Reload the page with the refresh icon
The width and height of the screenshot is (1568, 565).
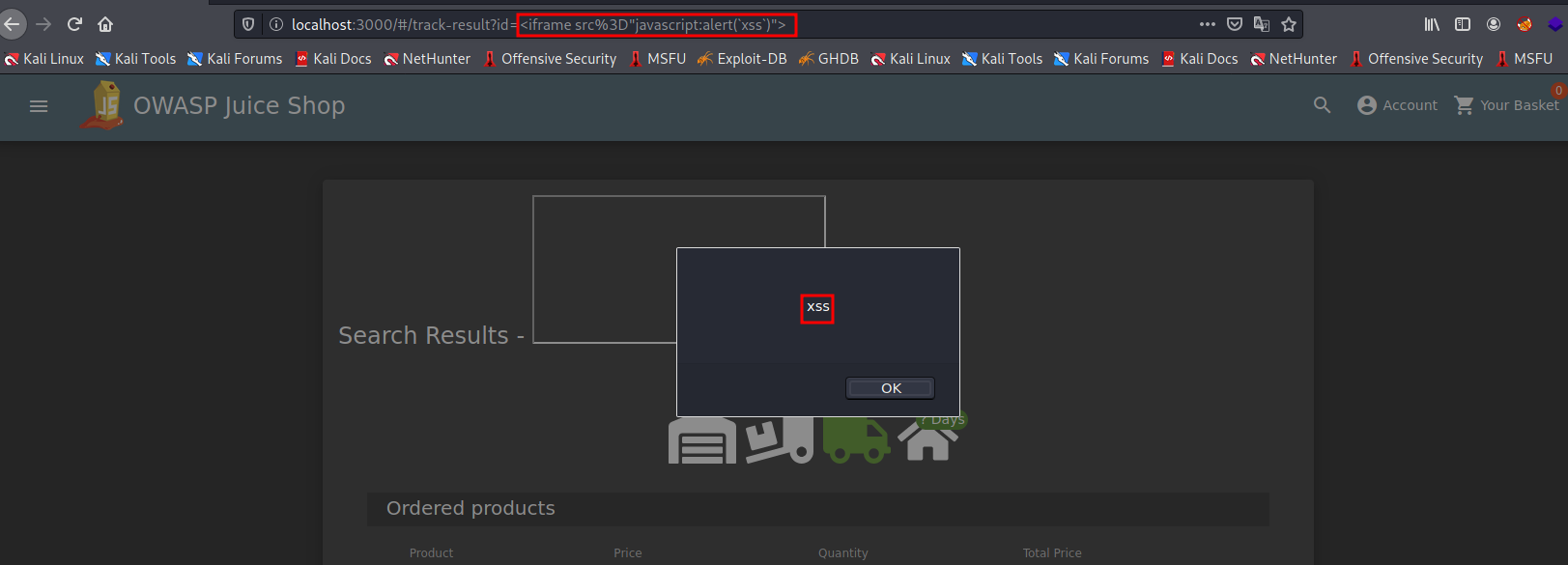click(x=74, y=24)
